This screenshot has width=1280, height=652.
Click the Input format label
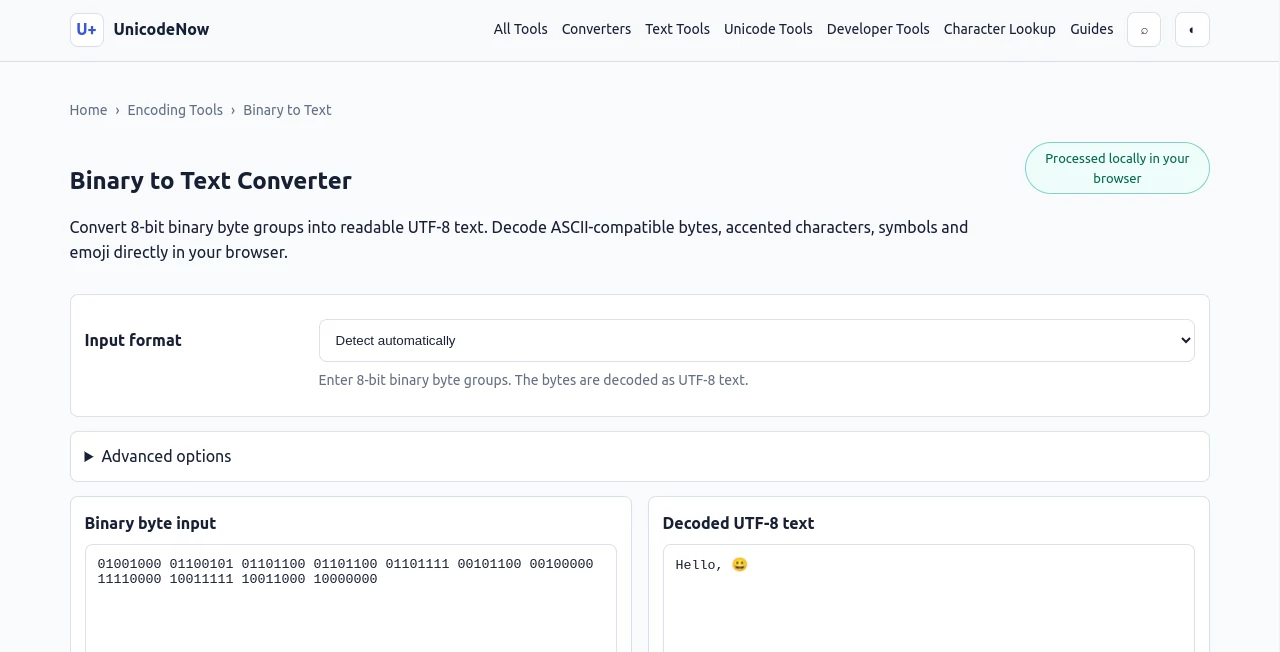click(x=133, y=341)
